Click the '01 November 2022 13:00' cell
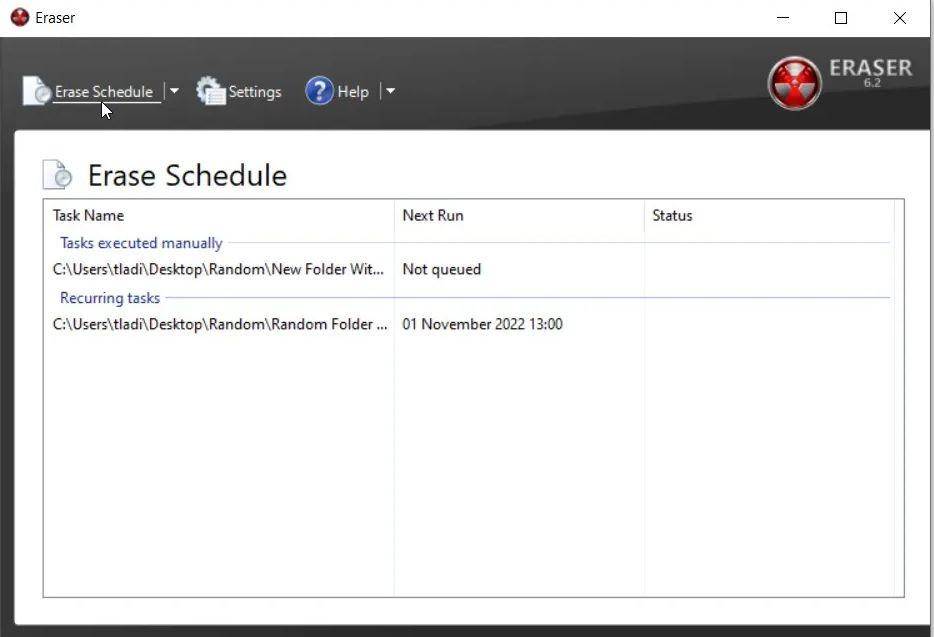The width and height of the screenshot is (934, 637). (482, 324)
